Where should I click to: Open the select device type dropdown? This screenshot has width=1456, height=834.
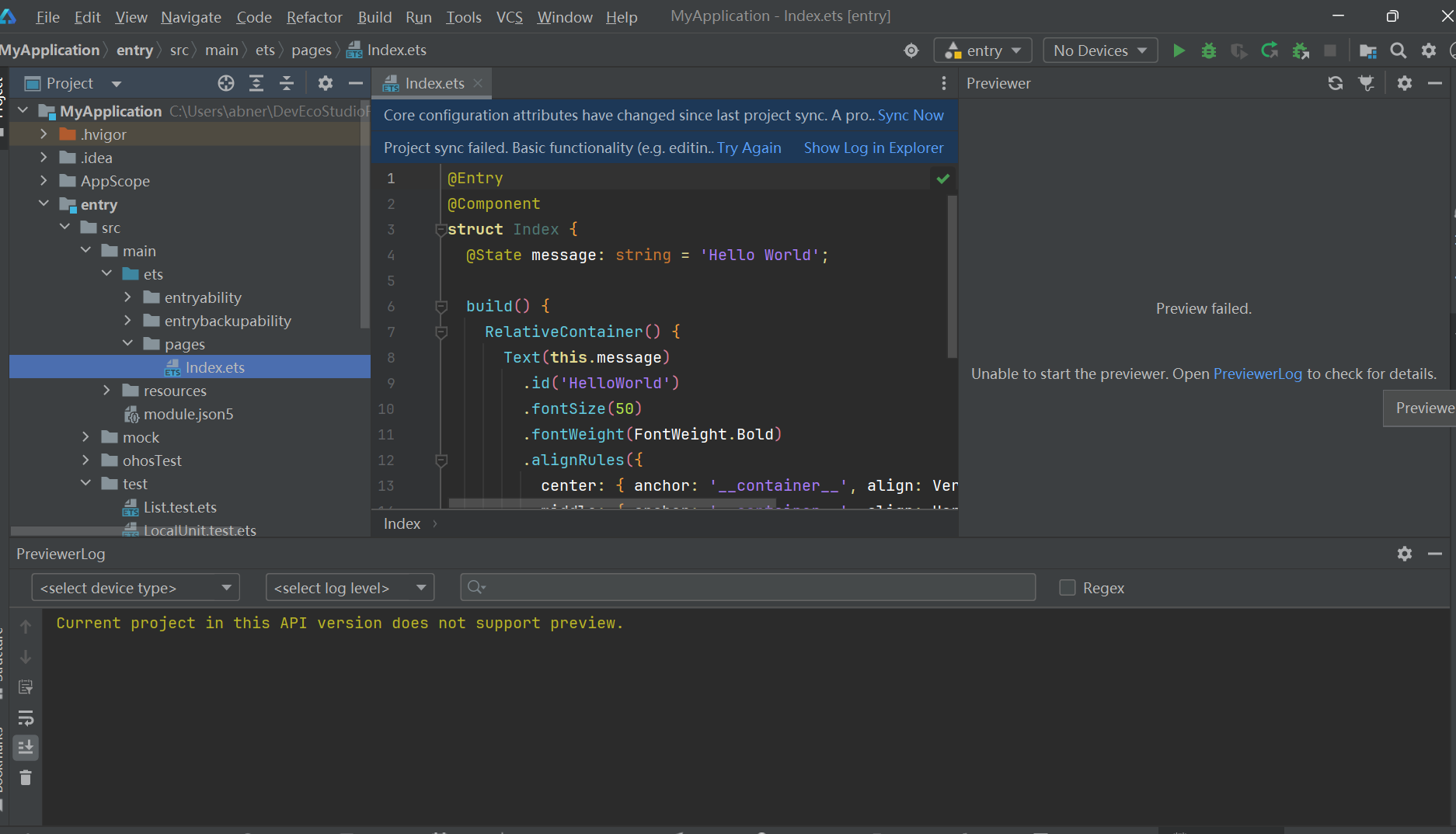[x=135, y=588]
